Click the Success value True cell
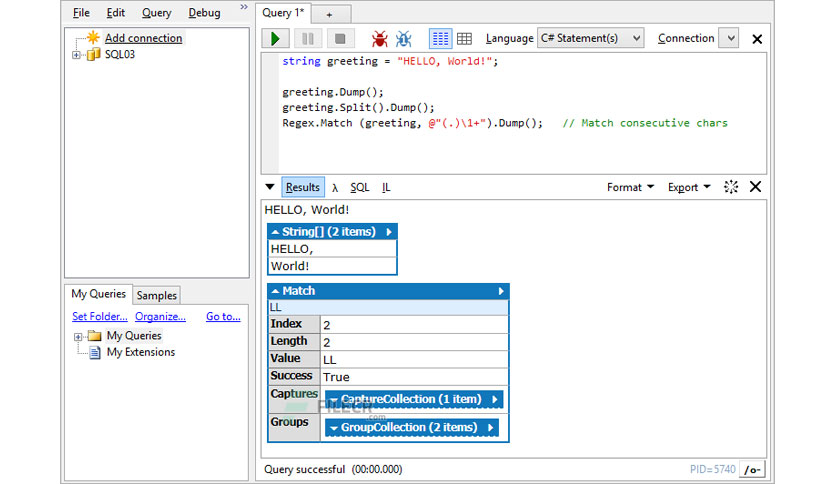Screen dimensions: 836x484 pos(414,377)
